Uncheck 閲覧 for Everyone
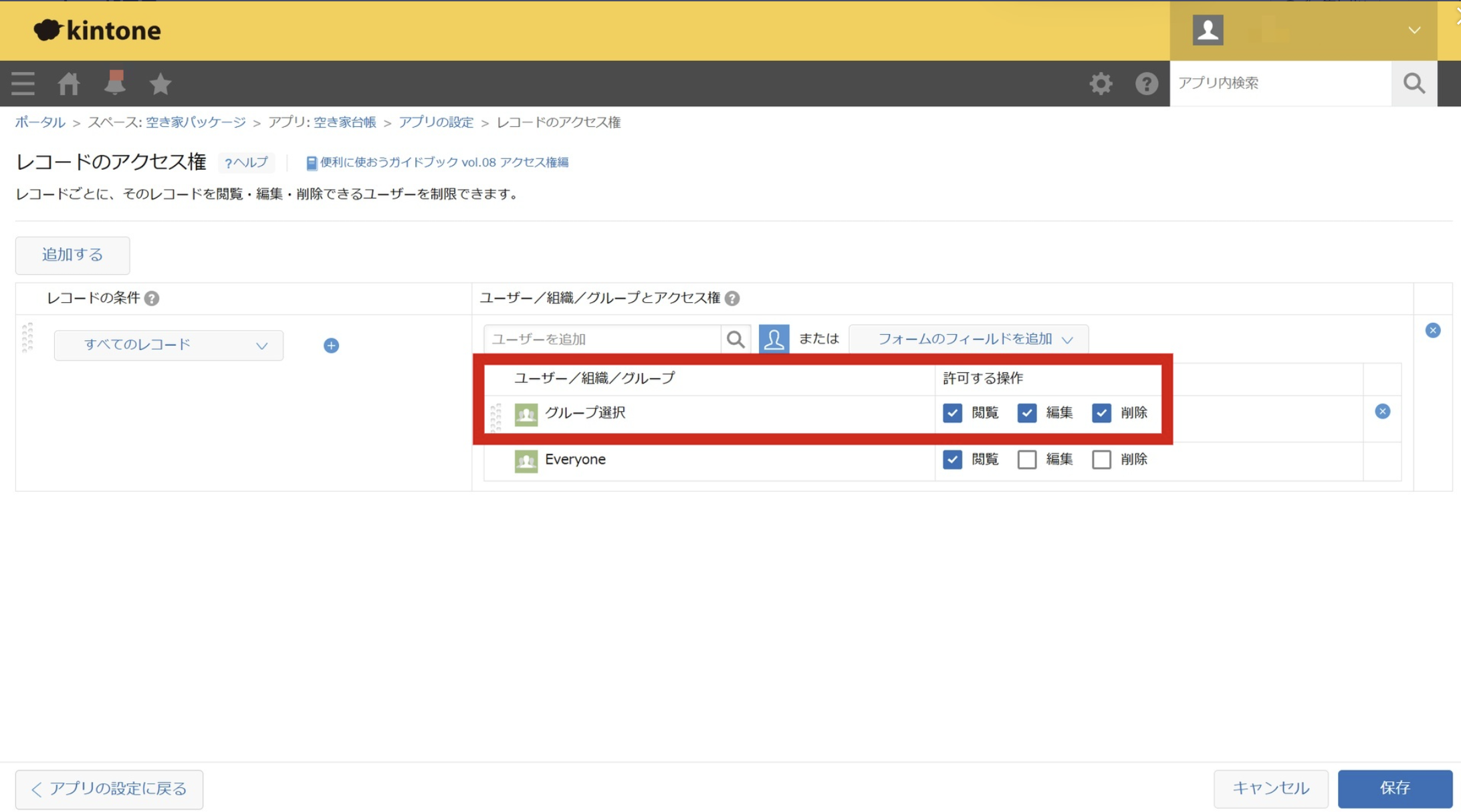This screenshot has width=1461, height=812. tap(952, 460)
